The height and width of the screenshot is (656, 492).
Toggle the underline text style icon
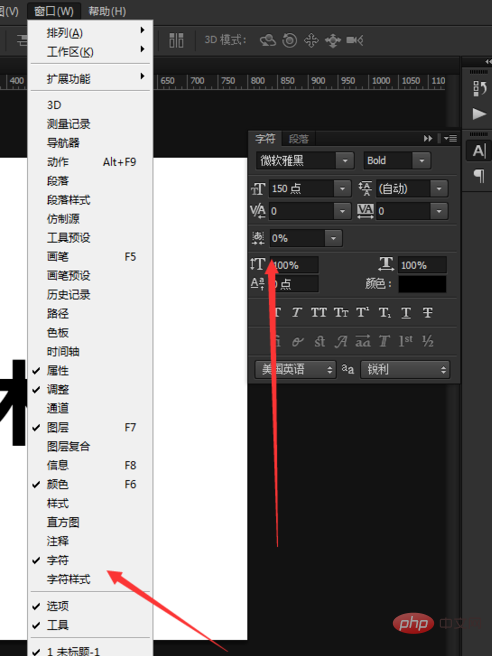point(406,313)
